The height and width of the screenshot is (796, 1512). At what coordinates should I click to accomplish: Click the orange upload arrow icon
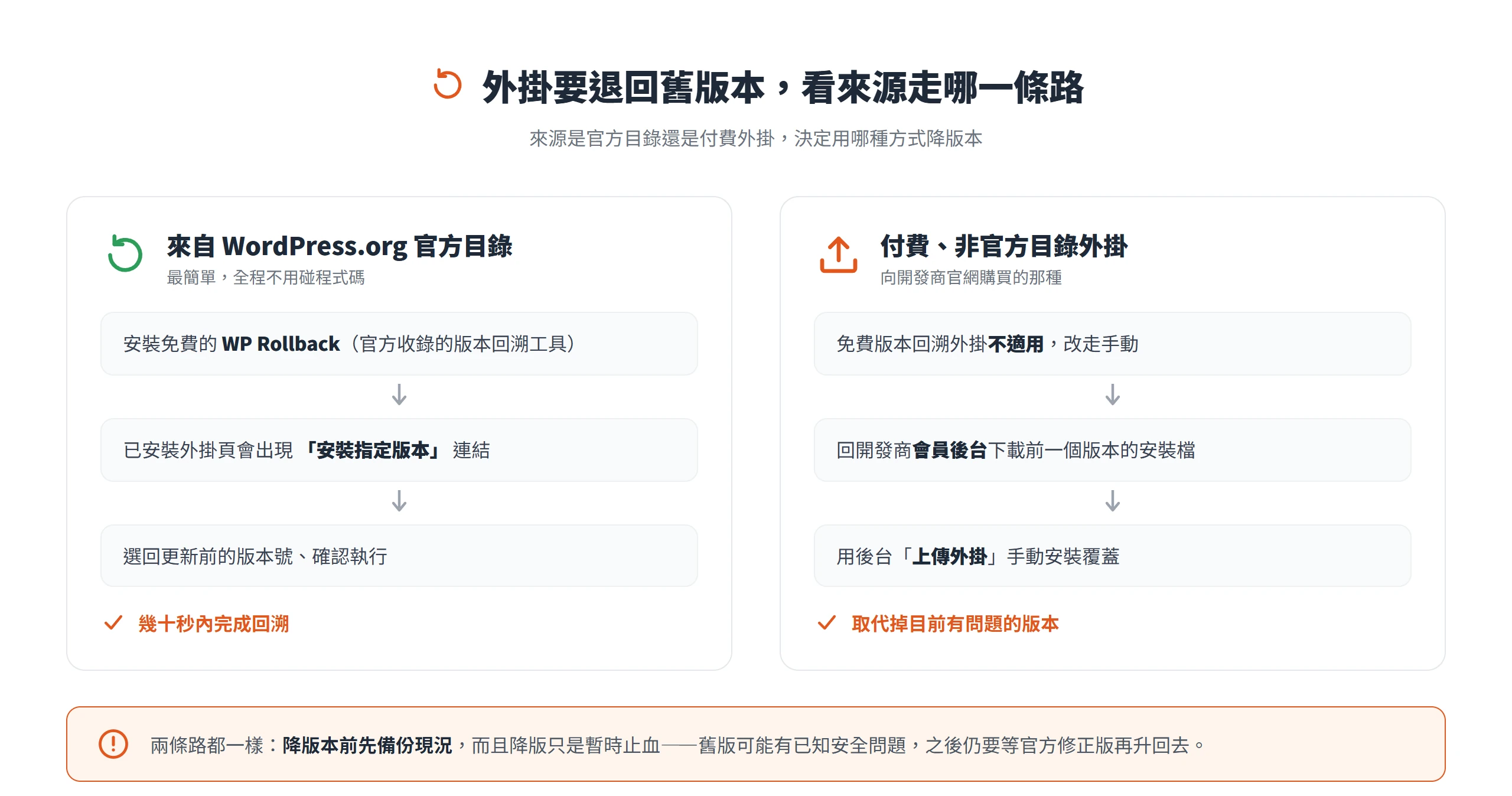[838, 255]
